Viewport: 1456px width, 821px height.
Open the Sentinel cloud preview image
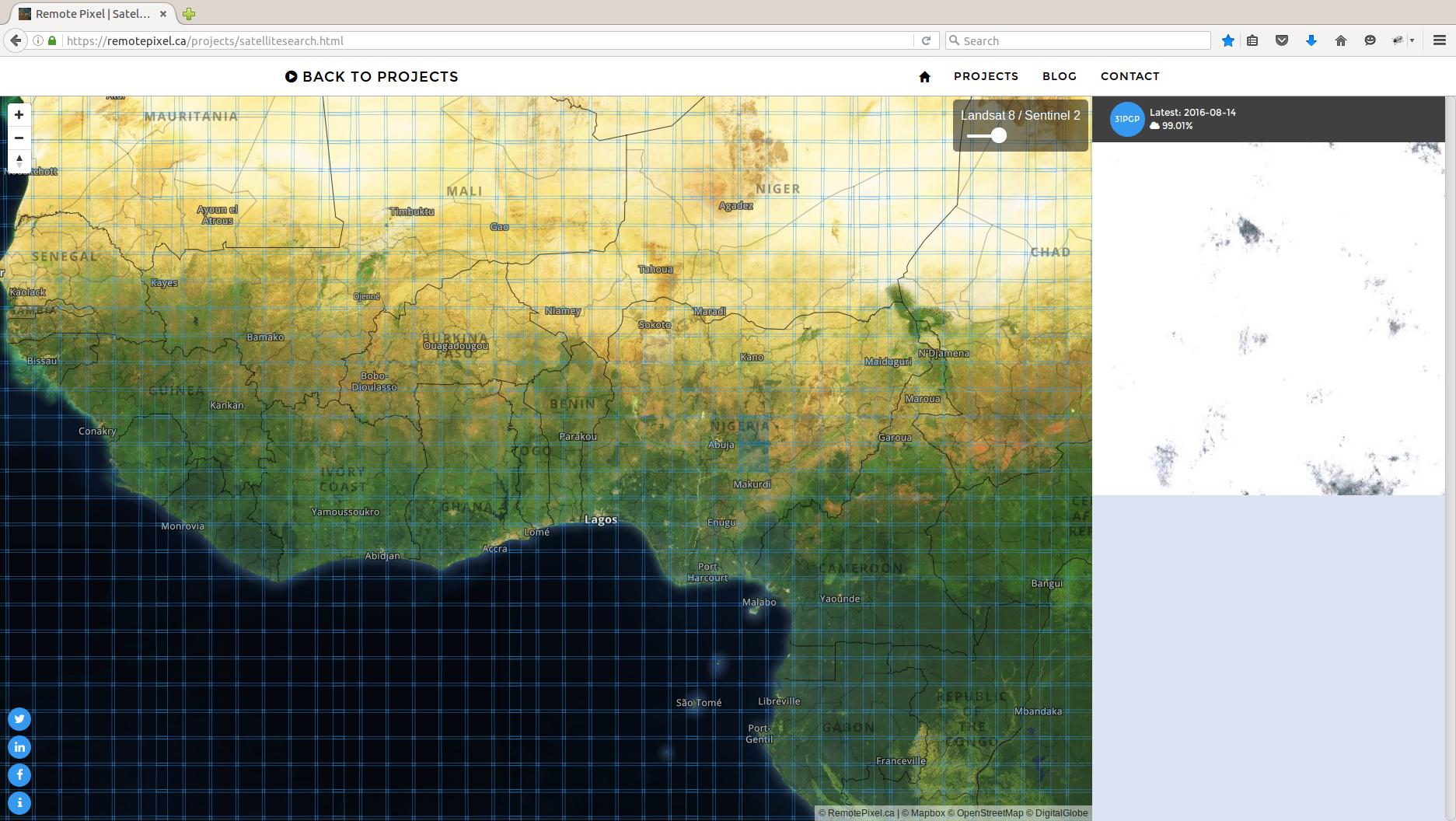tap(1268, 319)
